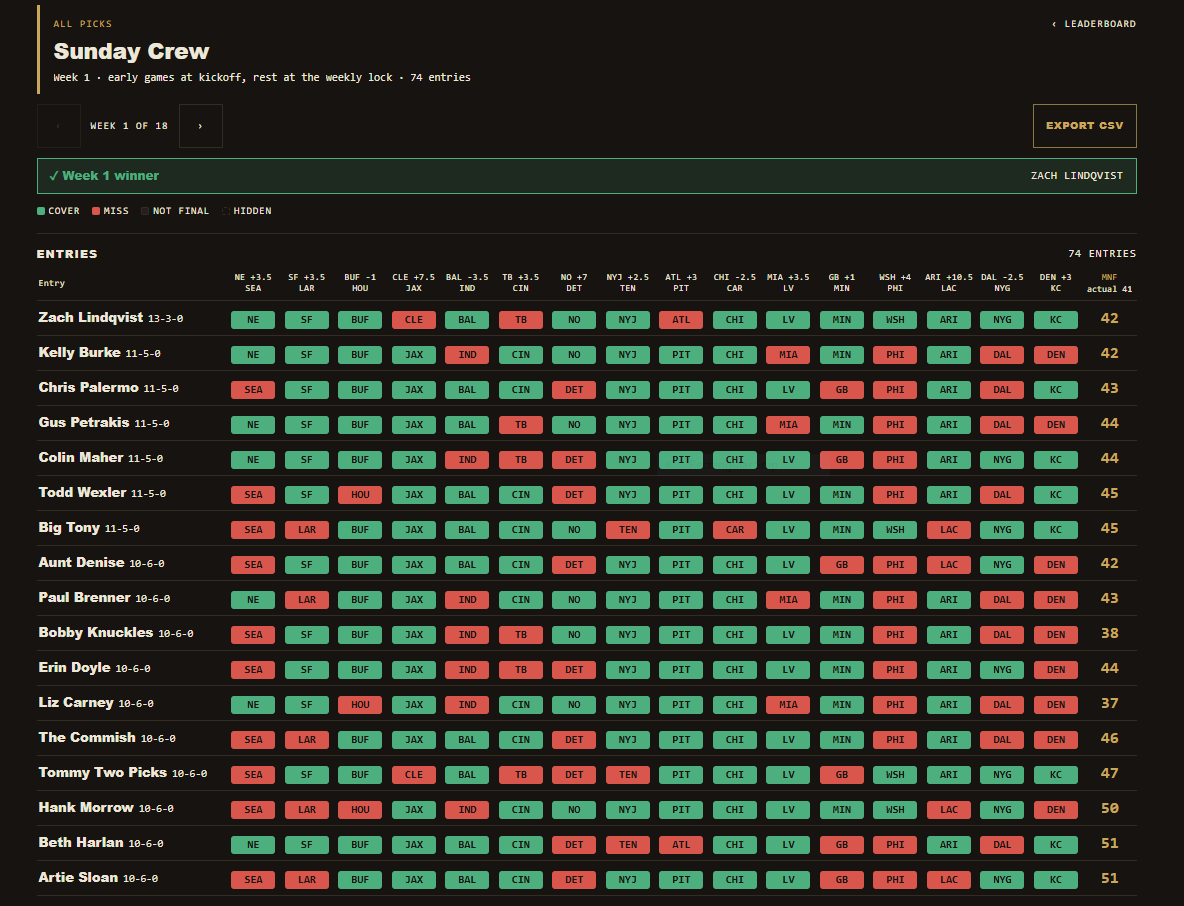Open Zach Lindqvist's entry row name
This screenshot has height=906, width=1184.
(x=91, y=318)
